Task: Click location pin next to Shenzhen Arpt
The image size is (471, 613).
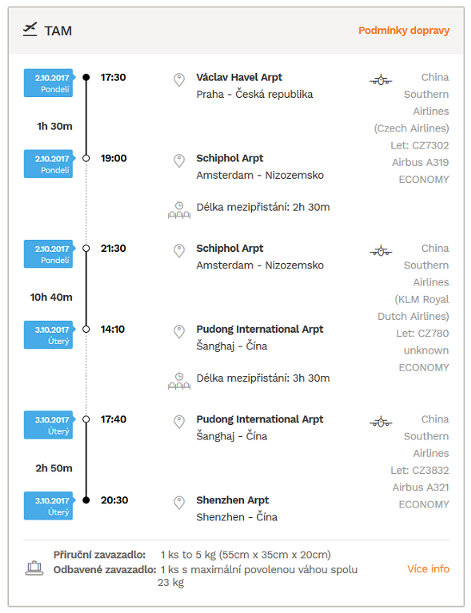Action: 179,503
